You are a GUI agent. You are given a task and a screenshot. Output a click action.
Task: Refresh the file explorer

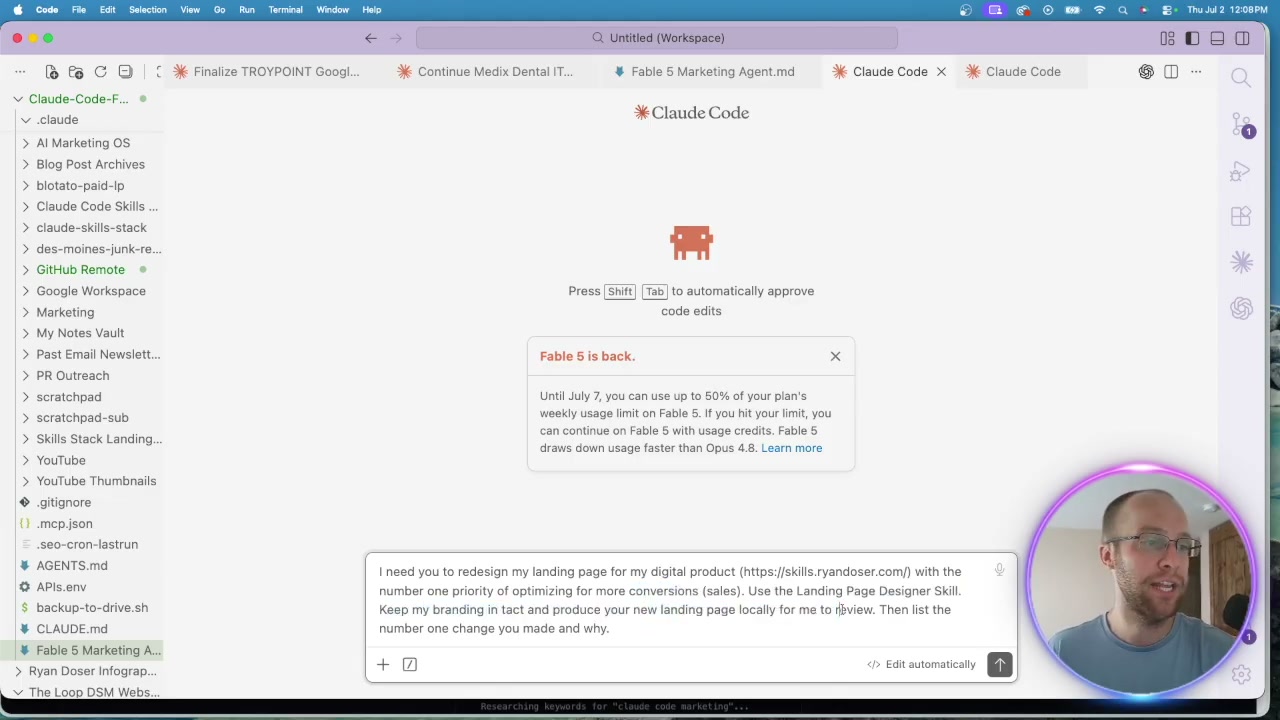pyautogui.click(x=101, y=72)
